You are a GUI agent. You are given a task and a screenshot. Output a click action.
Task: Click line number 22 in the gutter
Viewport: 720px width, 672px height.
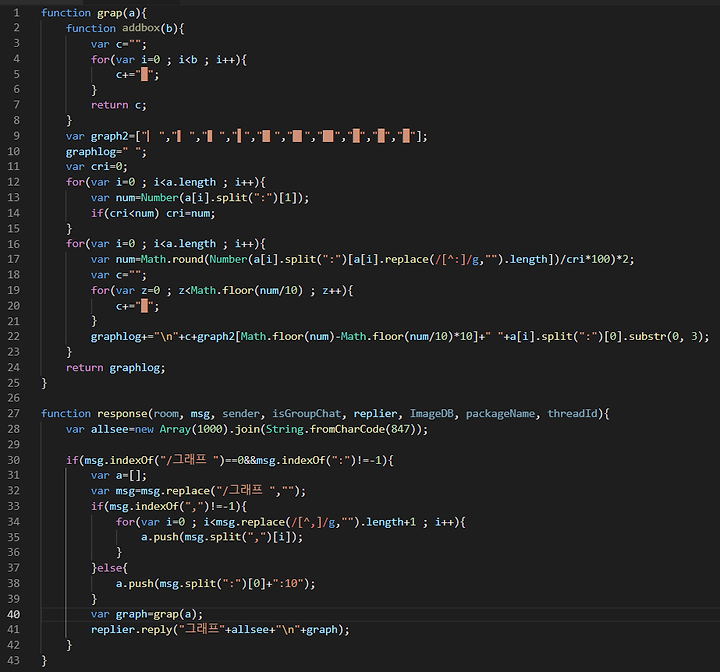pyautogui.click(x=14, y=336)
